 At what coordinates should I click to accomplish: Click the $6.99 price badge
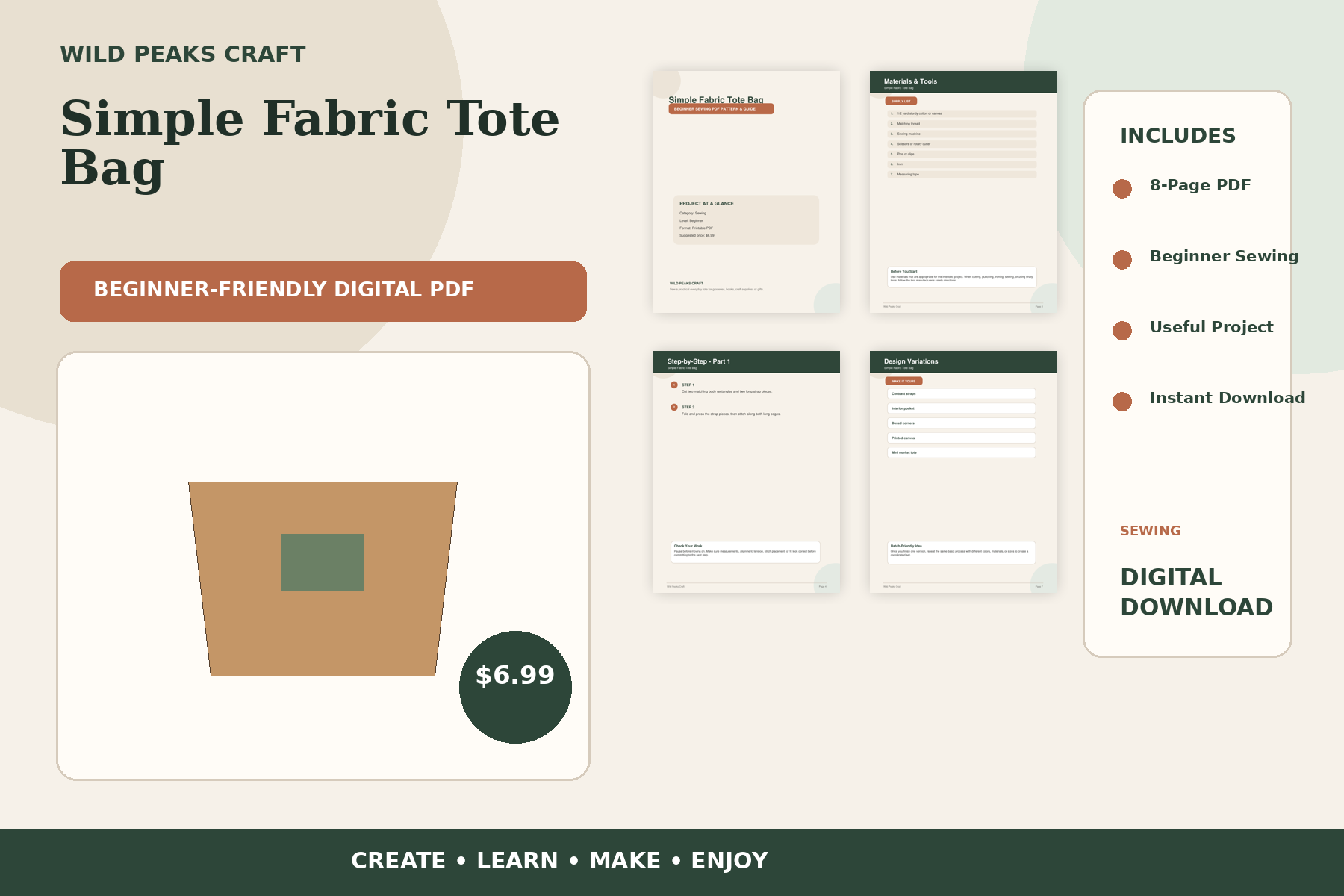coord(515,687)
